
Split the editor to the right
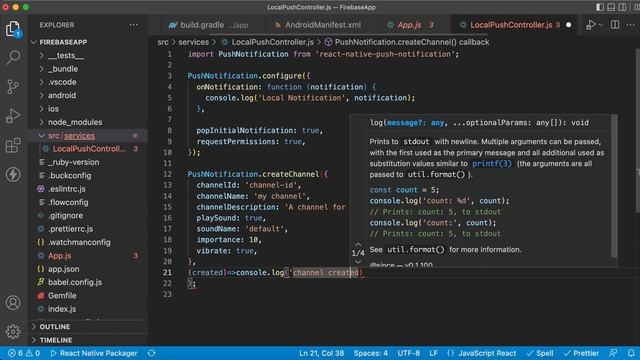pos(615,25)
